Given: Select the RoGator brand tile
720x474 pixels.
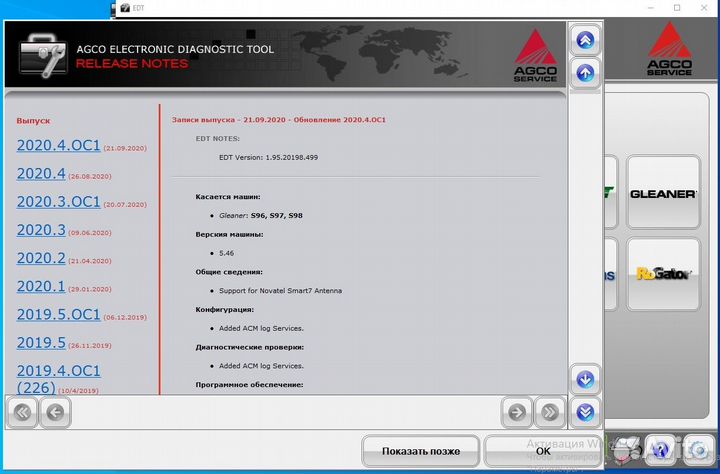Looking at the screenshot, I should point(662,273).
